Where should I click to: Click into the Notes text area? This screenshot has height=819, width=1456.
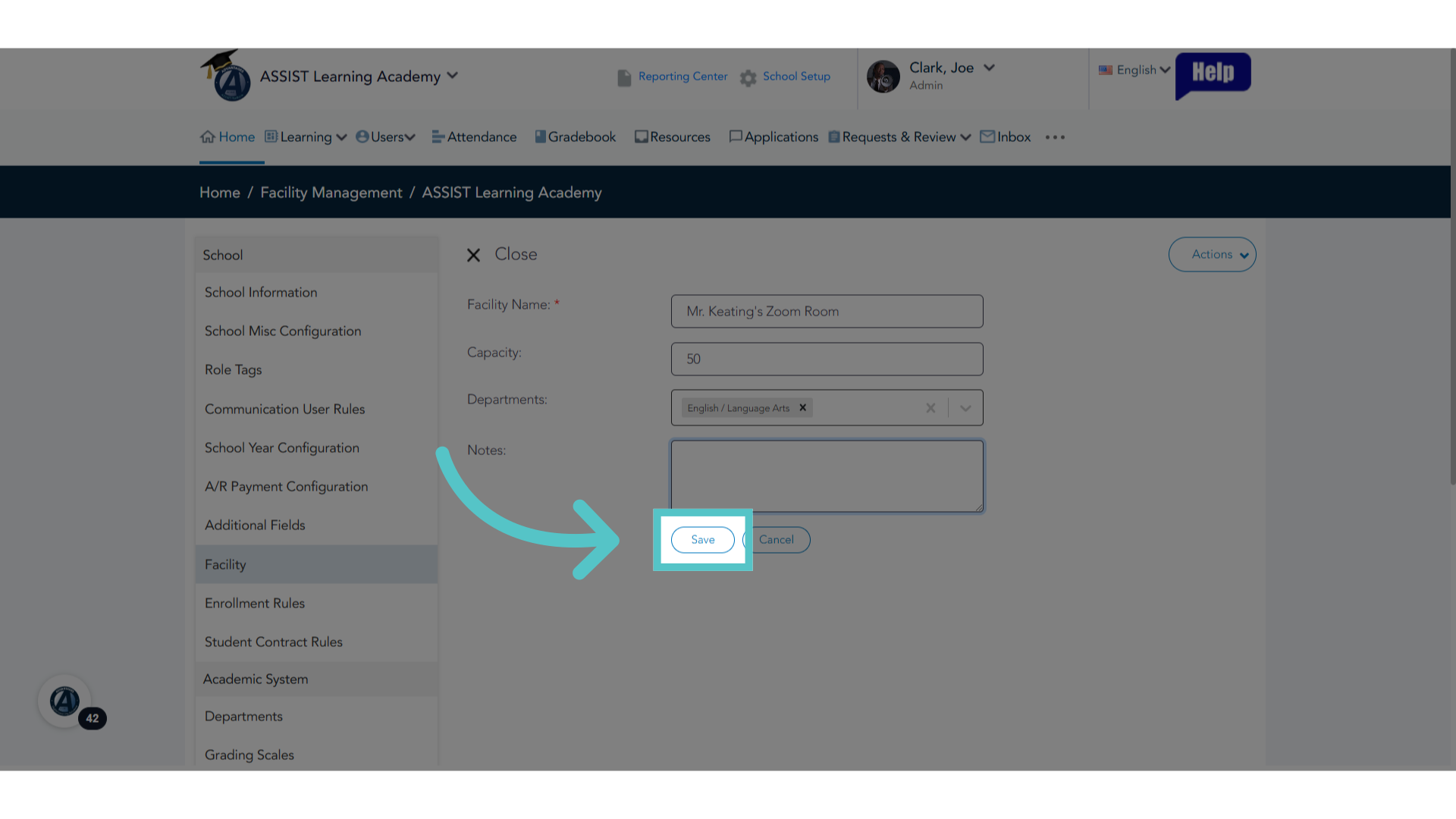click(x=827, y=476)
